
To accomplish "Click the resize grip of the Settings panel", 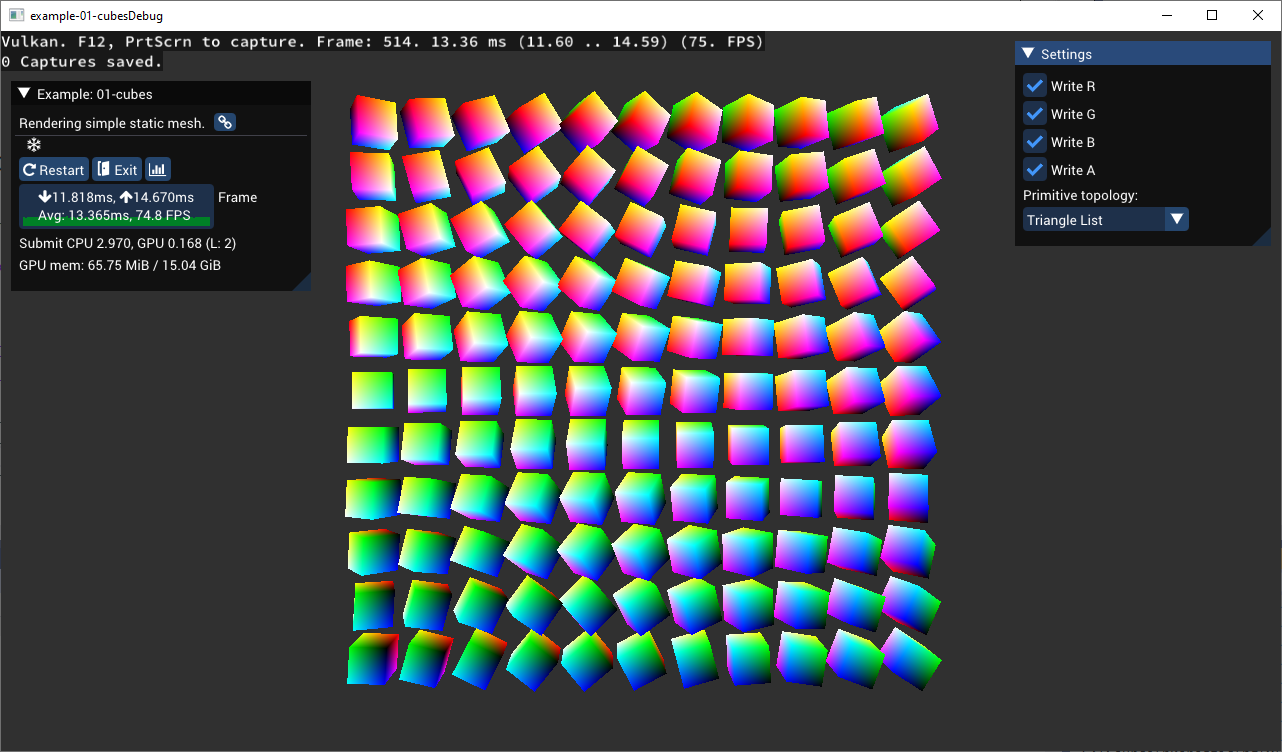I will click(x=1265, y=240).
